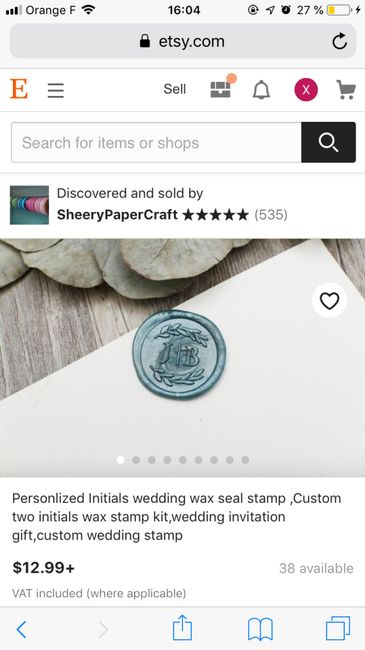
Task: Jump to second image carousel dot
Action: (x=136, y=460)
